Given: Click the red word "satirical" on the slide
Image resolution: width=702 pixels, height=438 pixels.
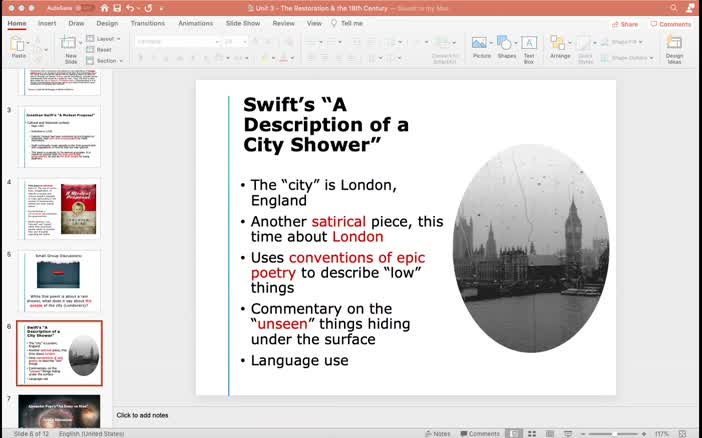Looking at the screenshot, I should click(x=338, y=222).
